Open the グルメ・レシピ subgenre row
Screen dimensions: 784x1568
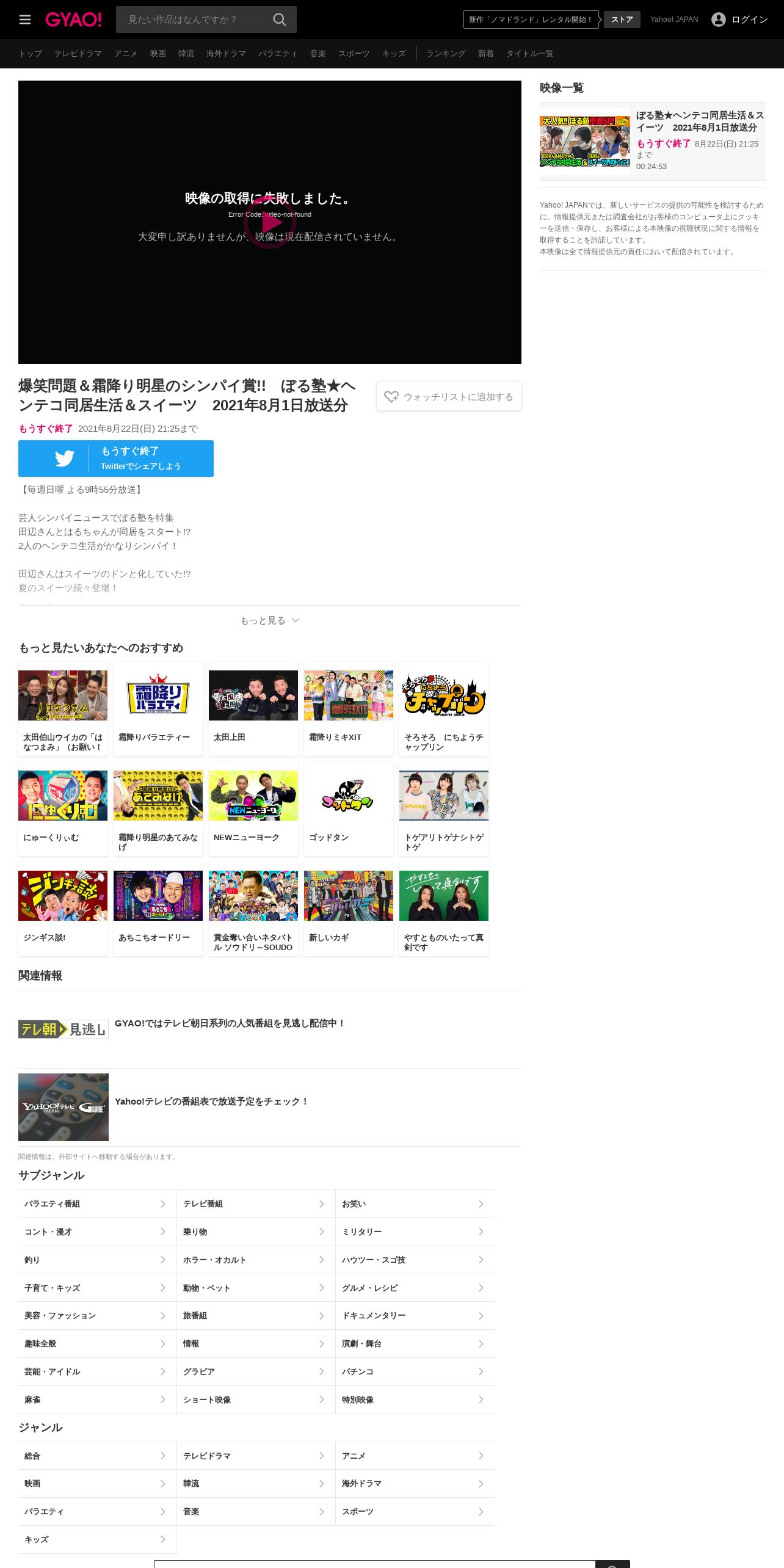tap(415, 1288)
